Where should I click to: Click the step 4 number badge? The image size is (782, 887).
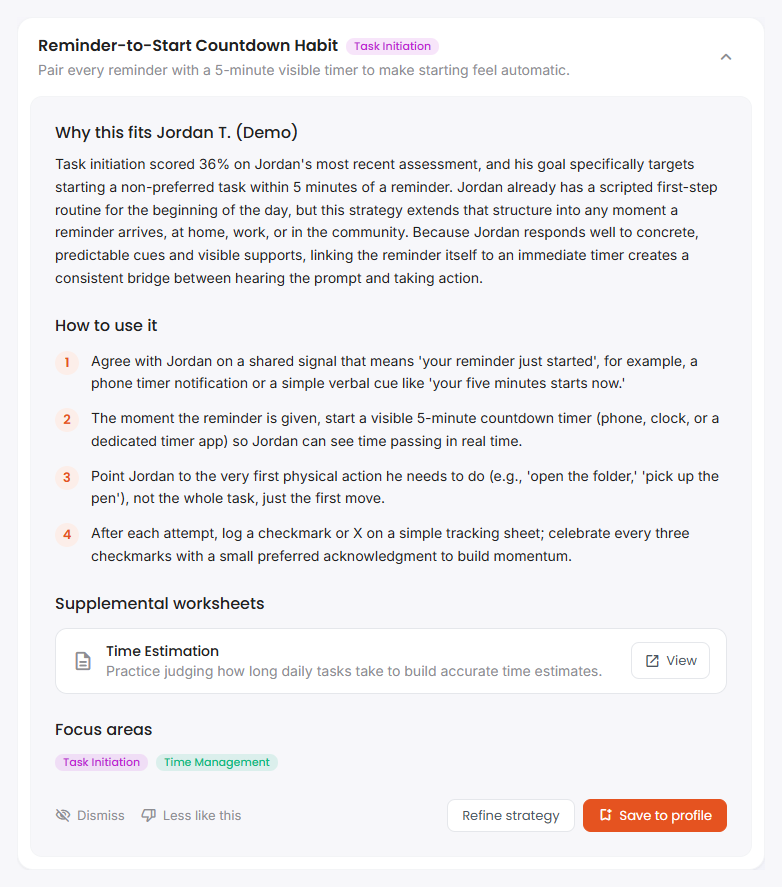point(67,535)
